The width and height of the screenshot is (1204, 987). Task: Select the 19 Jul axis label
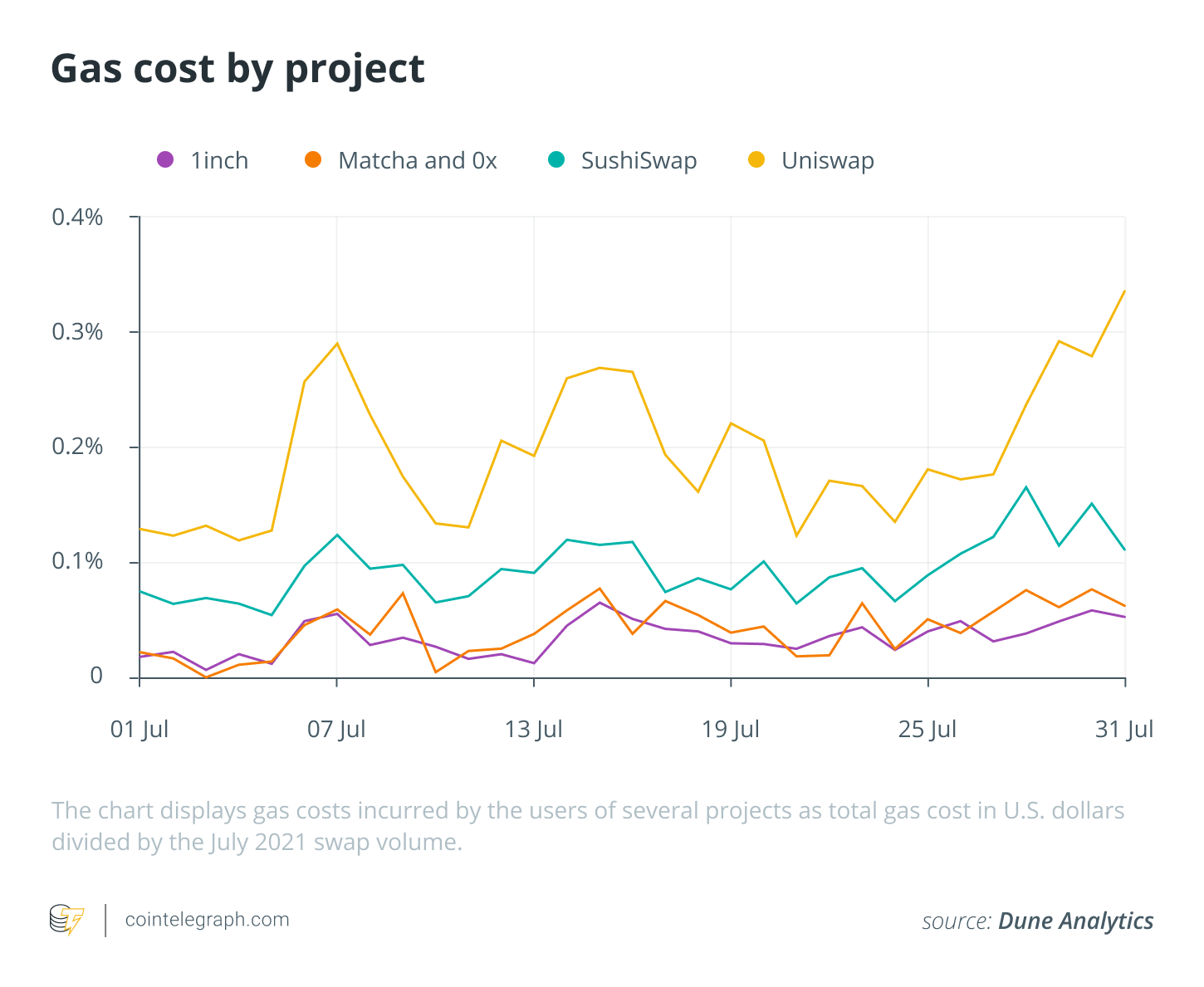click(x=731, y=729)
